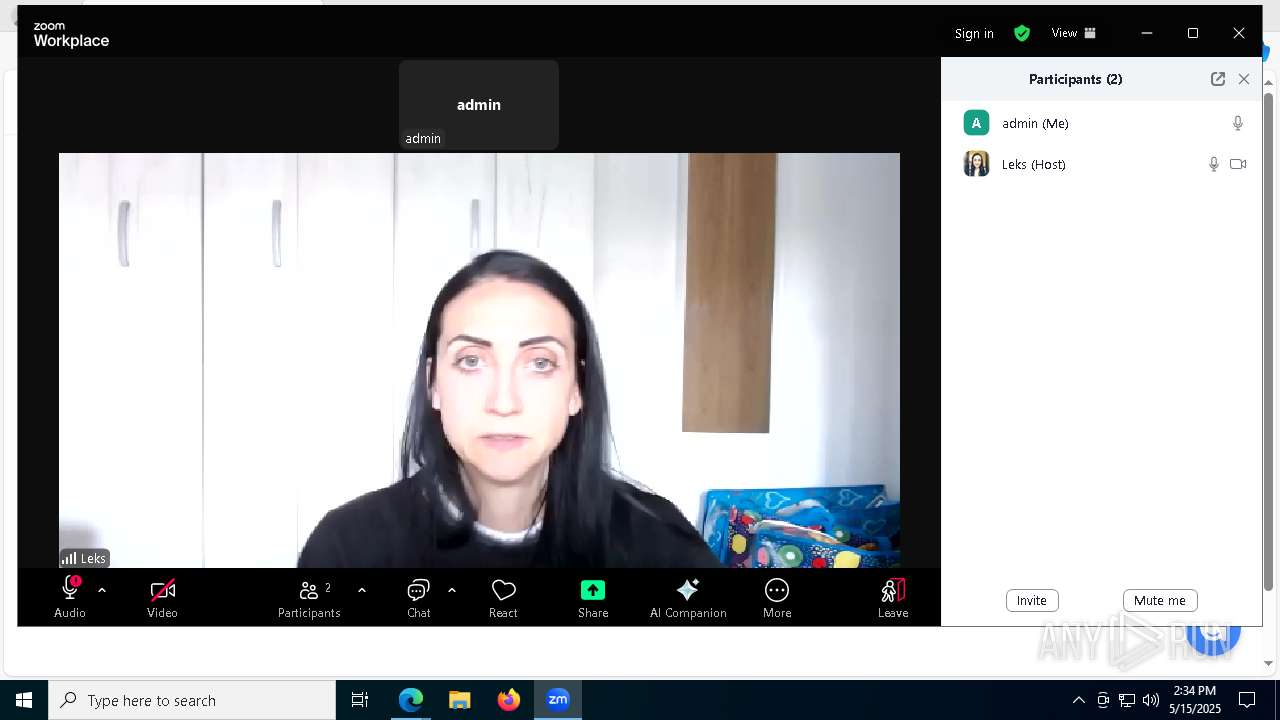Select admin (Me) participant row
Viewport: 1280px width, 720px height.
[x=1101, y=123]
